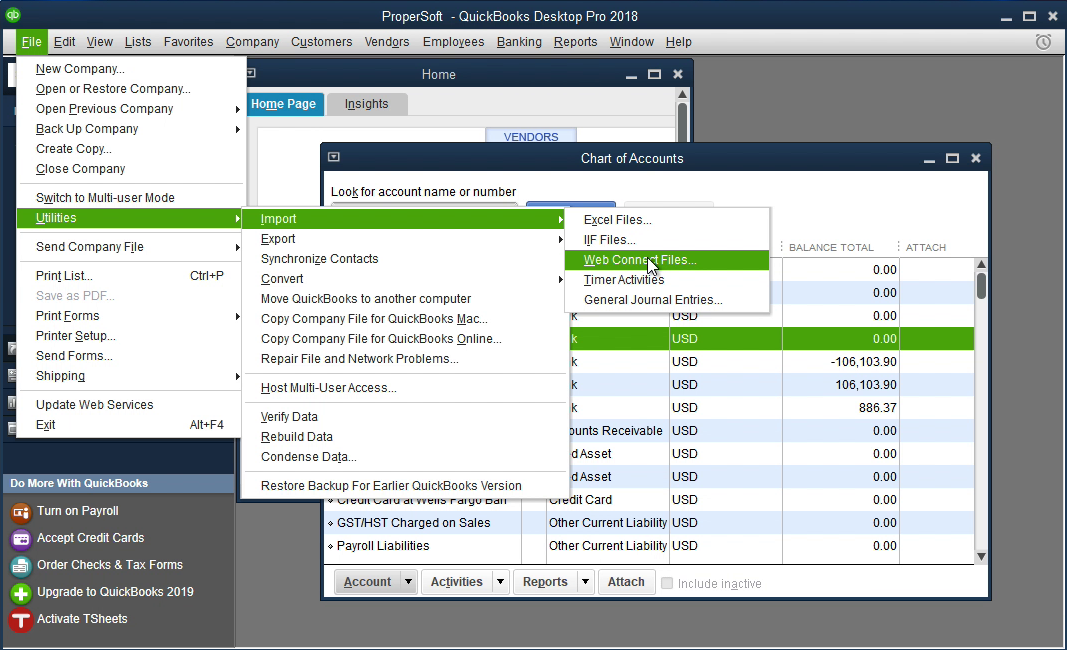Click the Turn on Payroll link
The height and width of the screenshot is (650, 1067).
click(x=78, y=511)
